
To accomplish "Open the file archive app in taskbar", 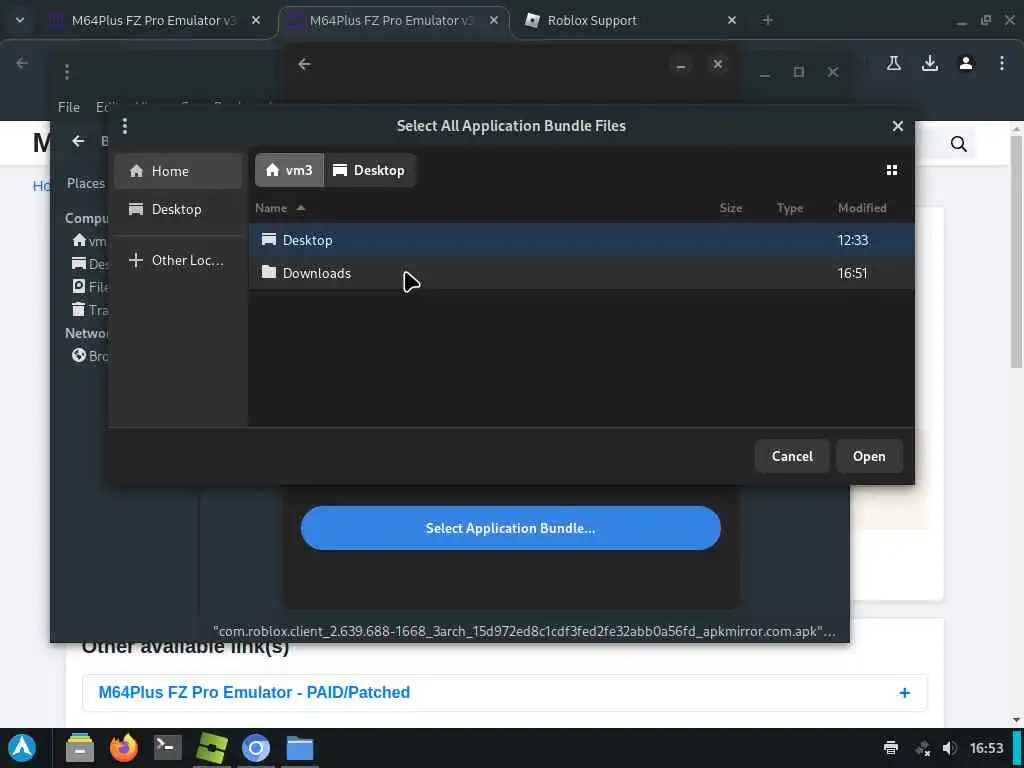I will [80, 748].
